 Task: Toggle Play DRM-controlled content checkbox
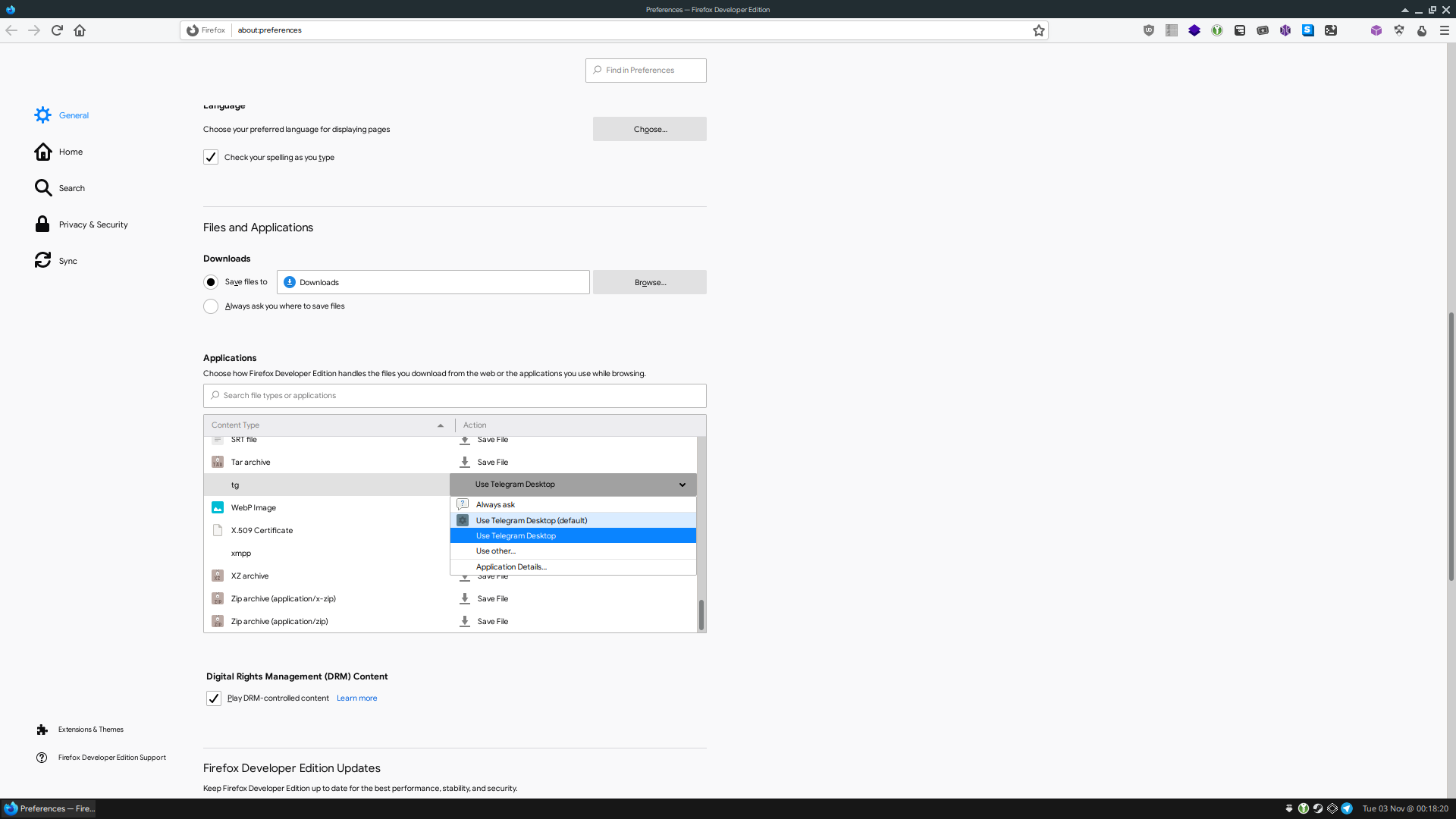click(214, 698)
